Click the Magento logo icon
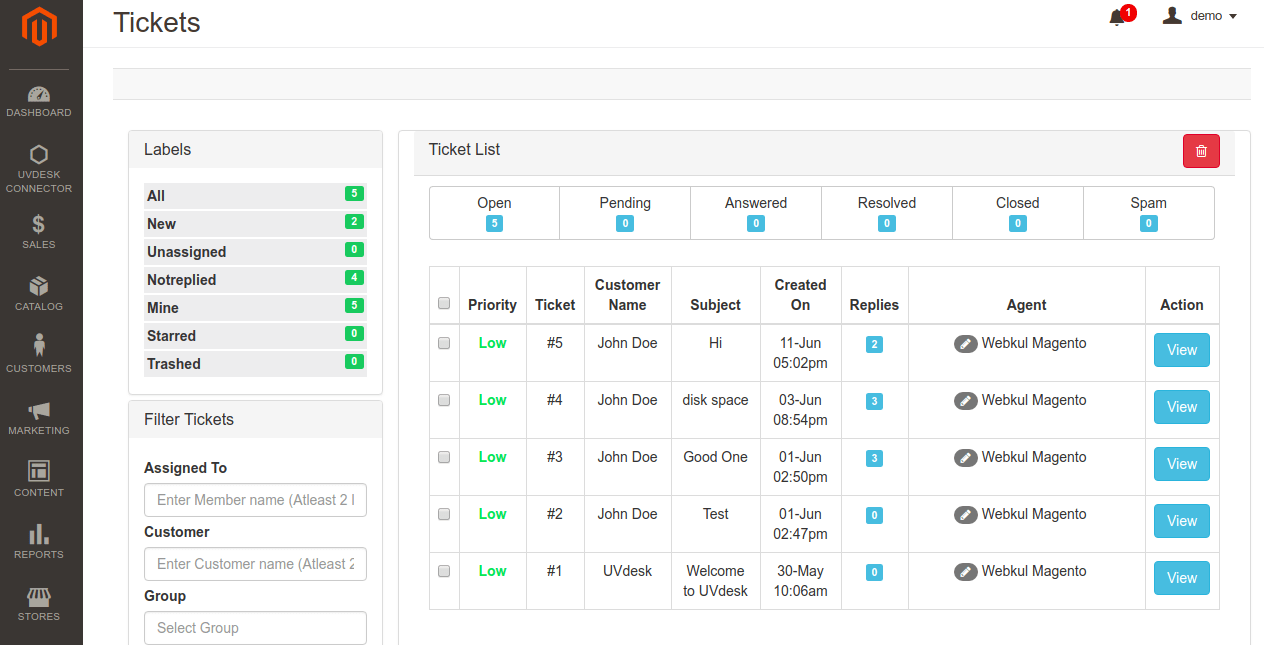The width and height of the screenshot is (1264, 645). tap(40, 27)
